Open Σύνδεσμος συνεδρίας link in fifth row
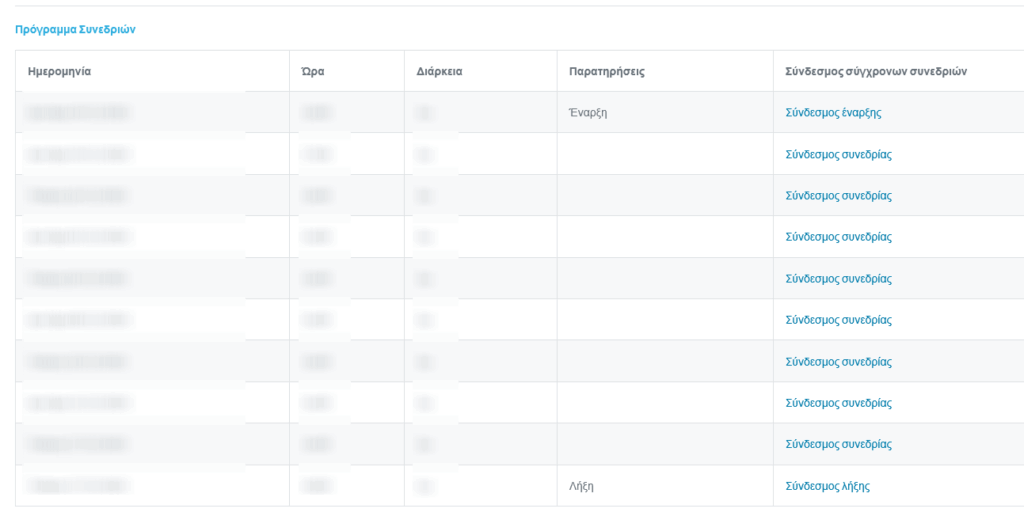The height and width of the screenshot is (516, 1024). tap(838, 279)
